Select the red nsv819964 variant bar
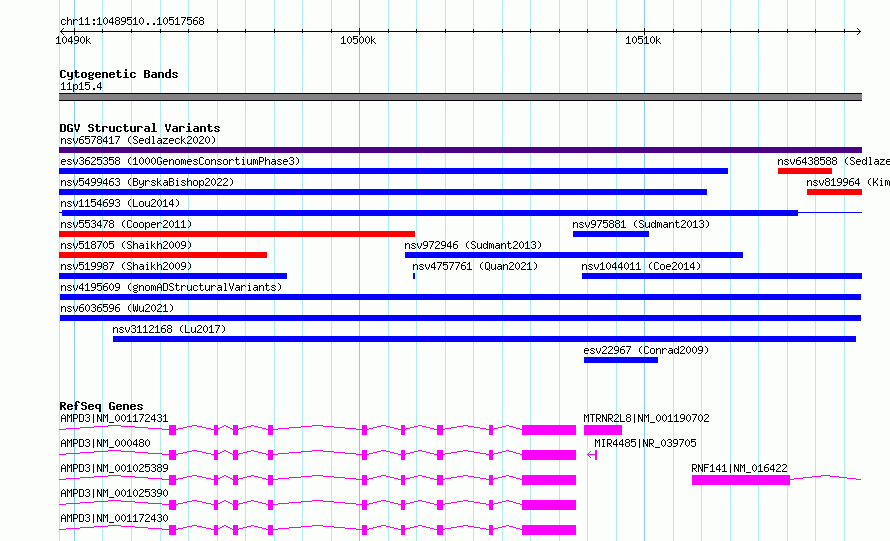 (x=834, y=192)
